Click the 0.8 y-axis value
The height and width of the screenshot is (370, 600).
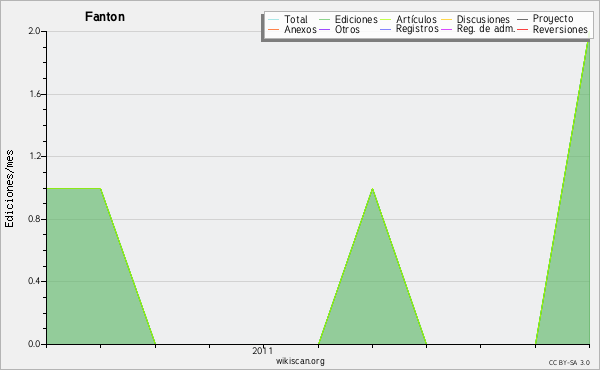(34, 219)
